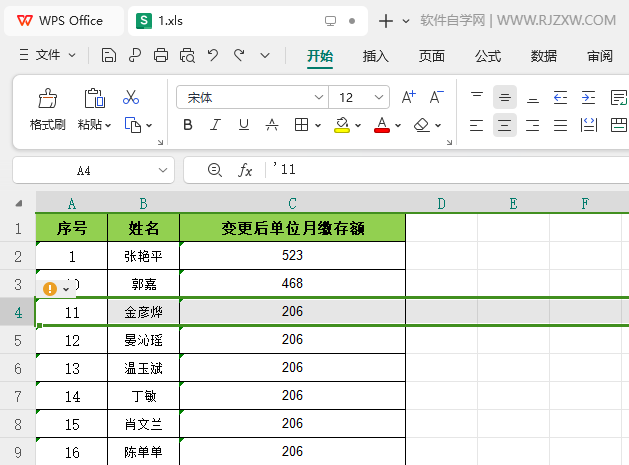This screenshot has width=629, height=465.
Task: Toggle Bold formatting
Action: point(187,125)
